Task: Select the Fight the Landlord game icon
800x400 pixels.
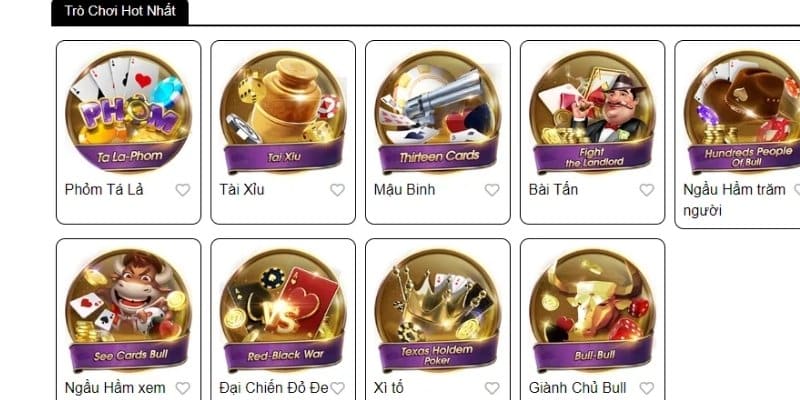Action: (592, 111)
